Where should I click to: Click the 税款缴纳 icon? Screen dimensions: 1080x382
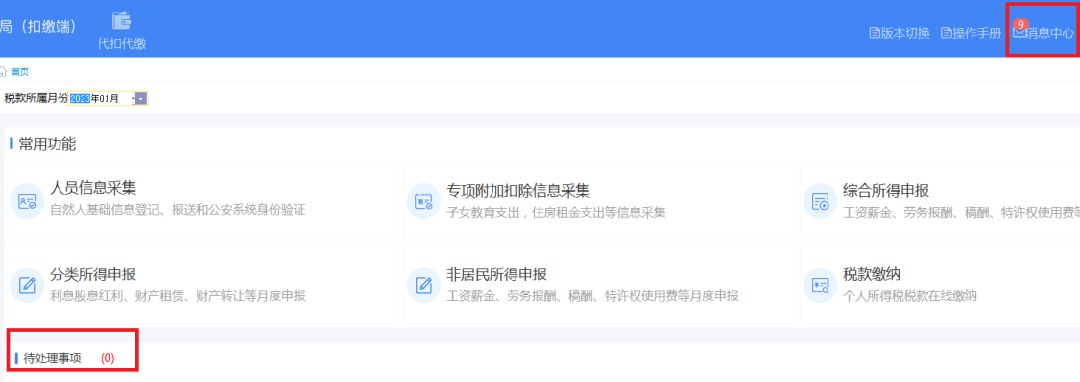pyautogui.click(x=820, y=286)
